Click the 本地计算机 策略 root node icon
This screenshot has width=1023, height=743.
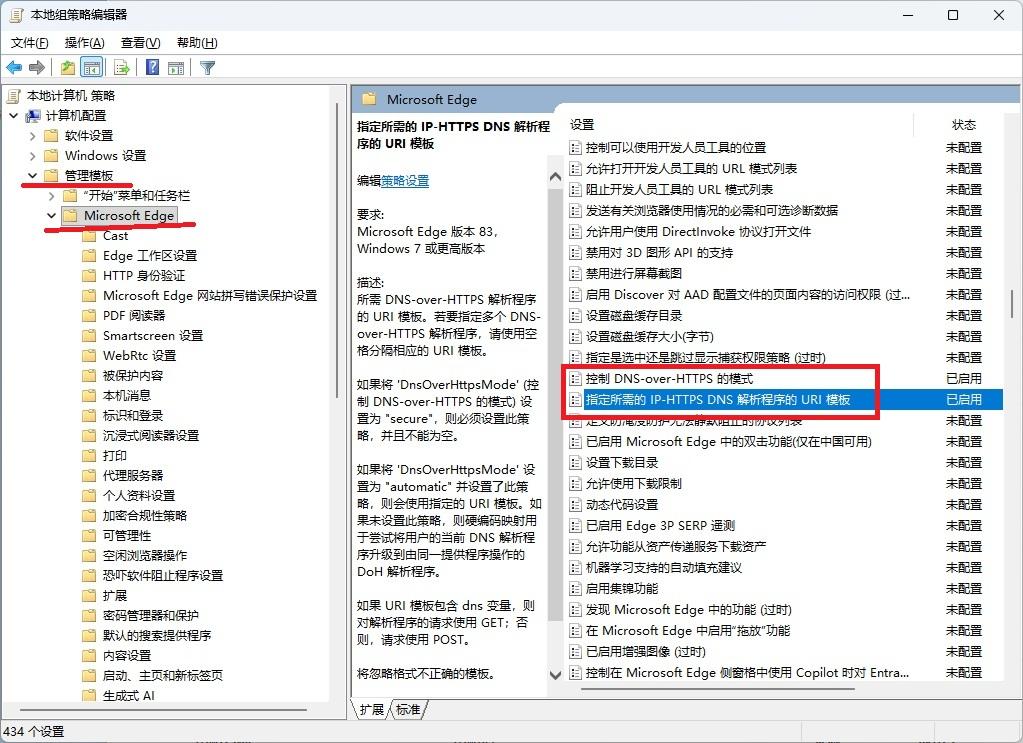14,96
